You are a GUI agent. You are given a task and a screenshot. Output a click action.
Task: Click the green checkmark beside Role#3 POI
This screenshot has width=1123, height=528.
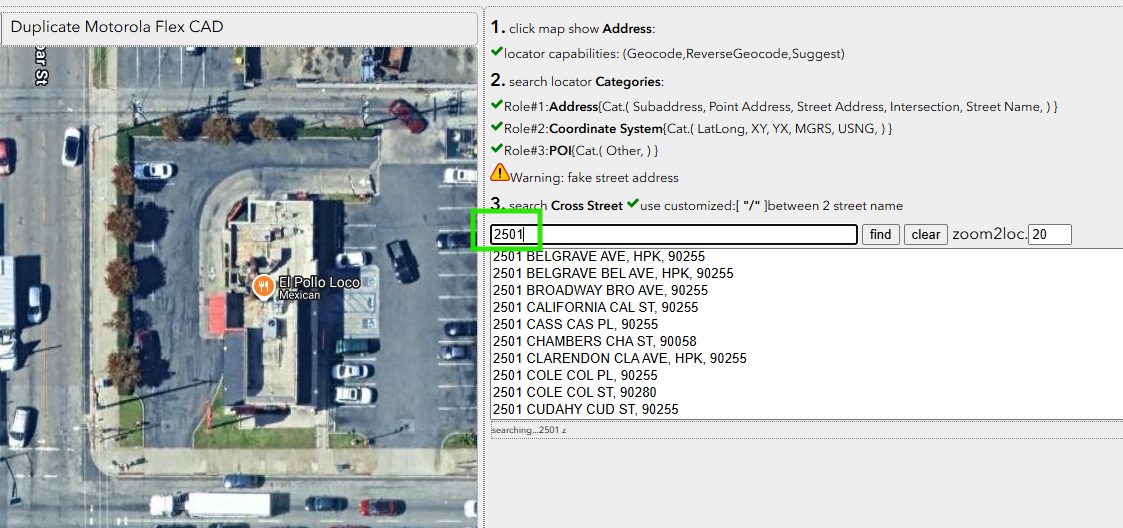tap(497, 150)
